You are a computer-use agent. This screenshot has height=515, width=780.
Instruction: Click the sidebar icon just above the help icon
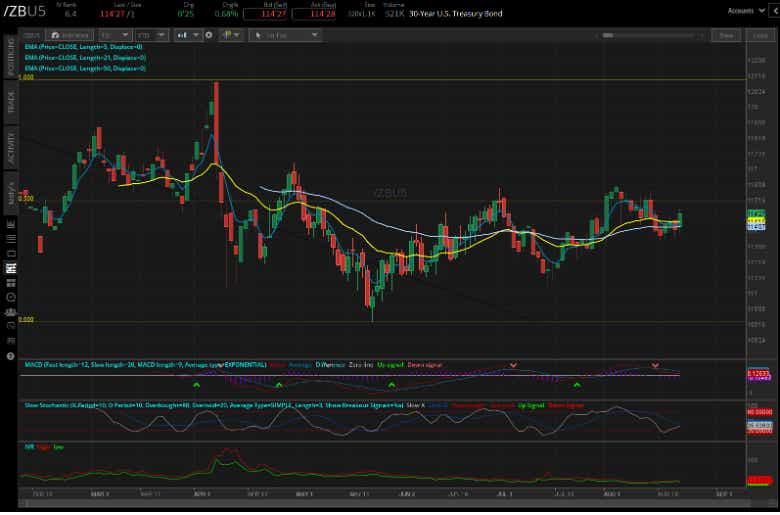click(x=10, y=341)
